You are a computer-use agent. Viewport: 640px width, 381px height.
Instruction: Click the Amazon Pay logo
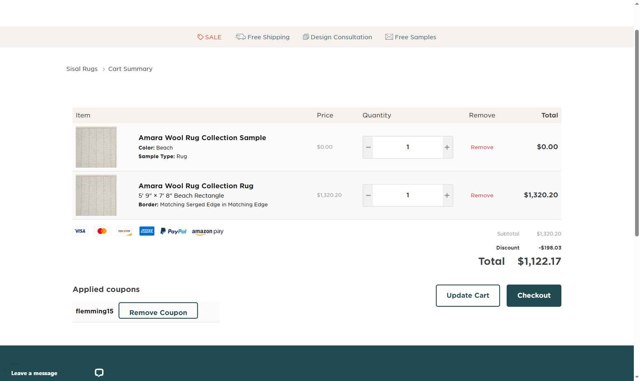point(208,232)
